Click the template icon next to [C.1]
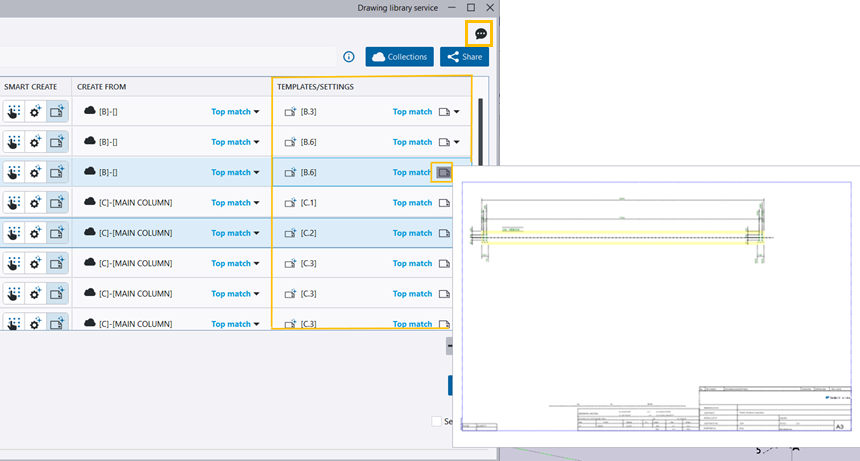860x461 pixels. pyautogui.click(x=290, y=203)
